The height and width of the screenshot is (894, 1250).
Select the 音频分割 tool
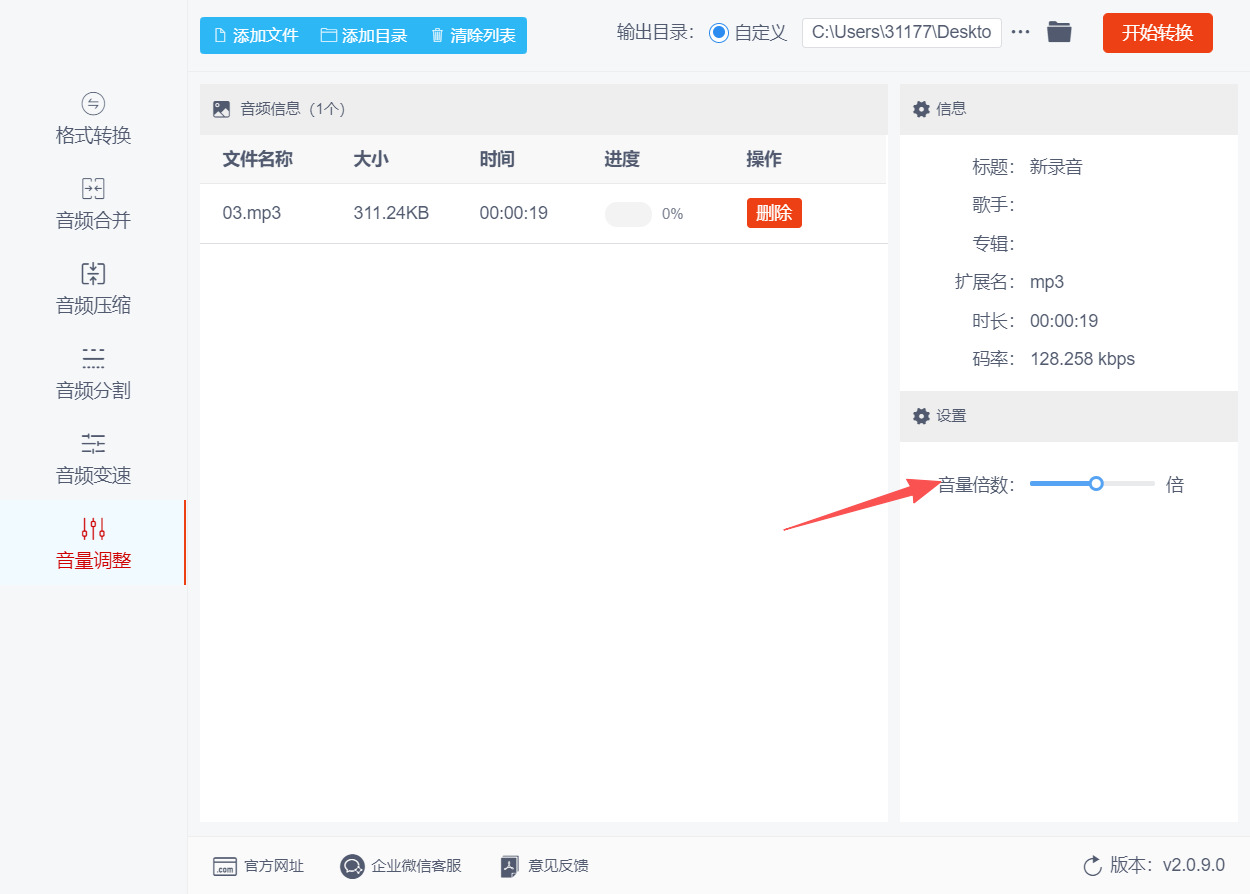(92, 374)
